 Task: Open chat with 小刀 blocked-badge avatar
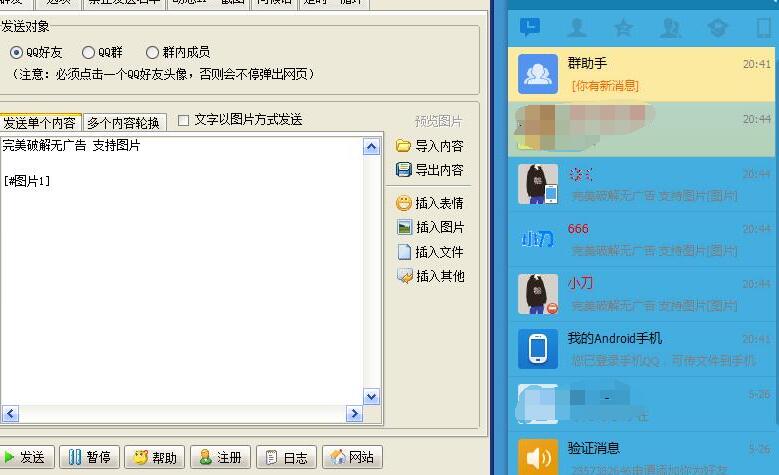641,294
